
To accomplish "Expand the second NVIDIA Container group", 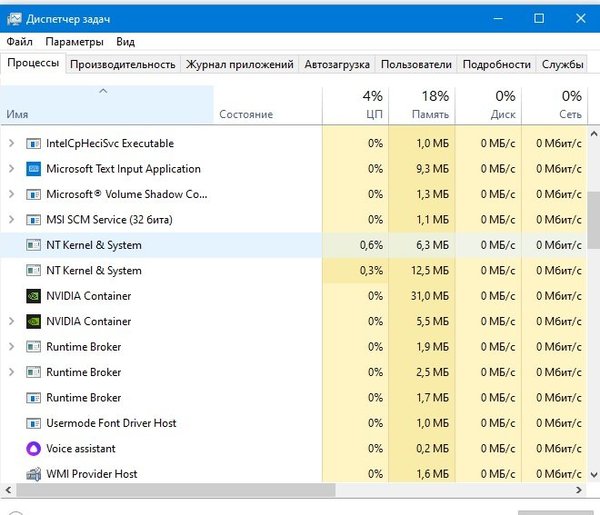I will pos(11,322).
